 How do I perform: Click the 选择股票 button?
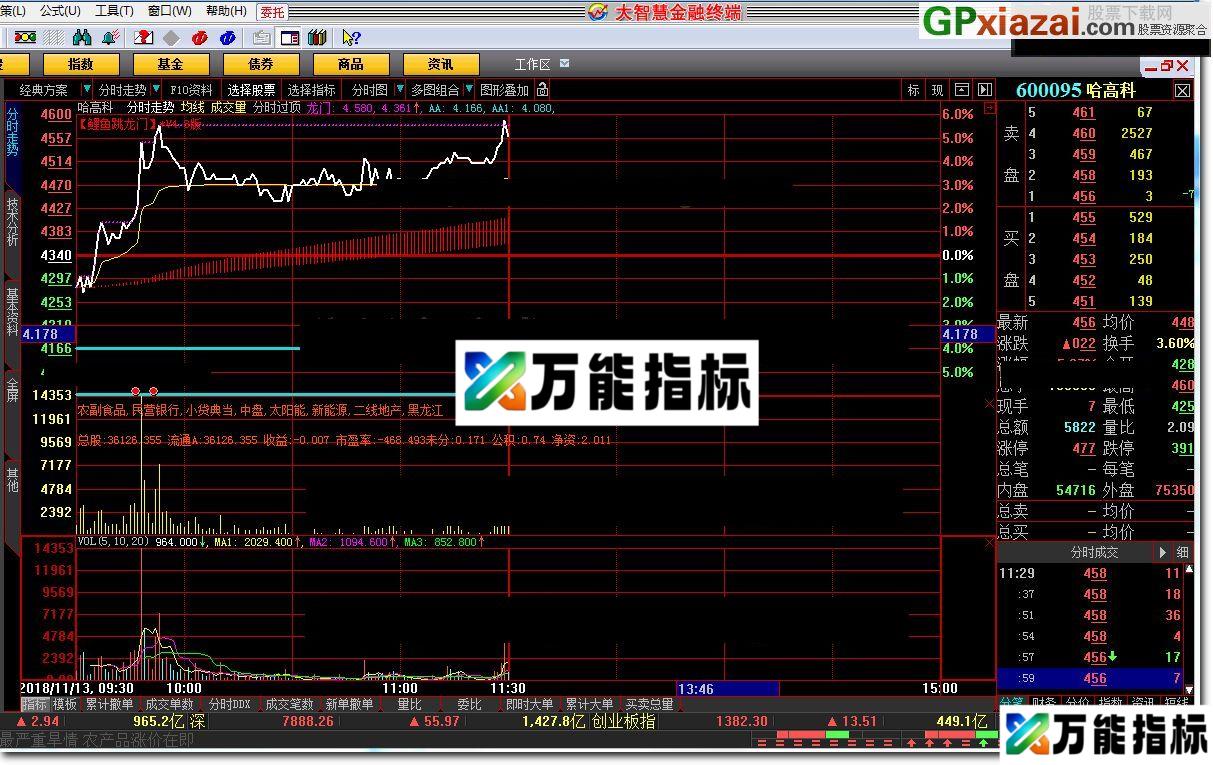pyautogui.click(x=249, y=89)
